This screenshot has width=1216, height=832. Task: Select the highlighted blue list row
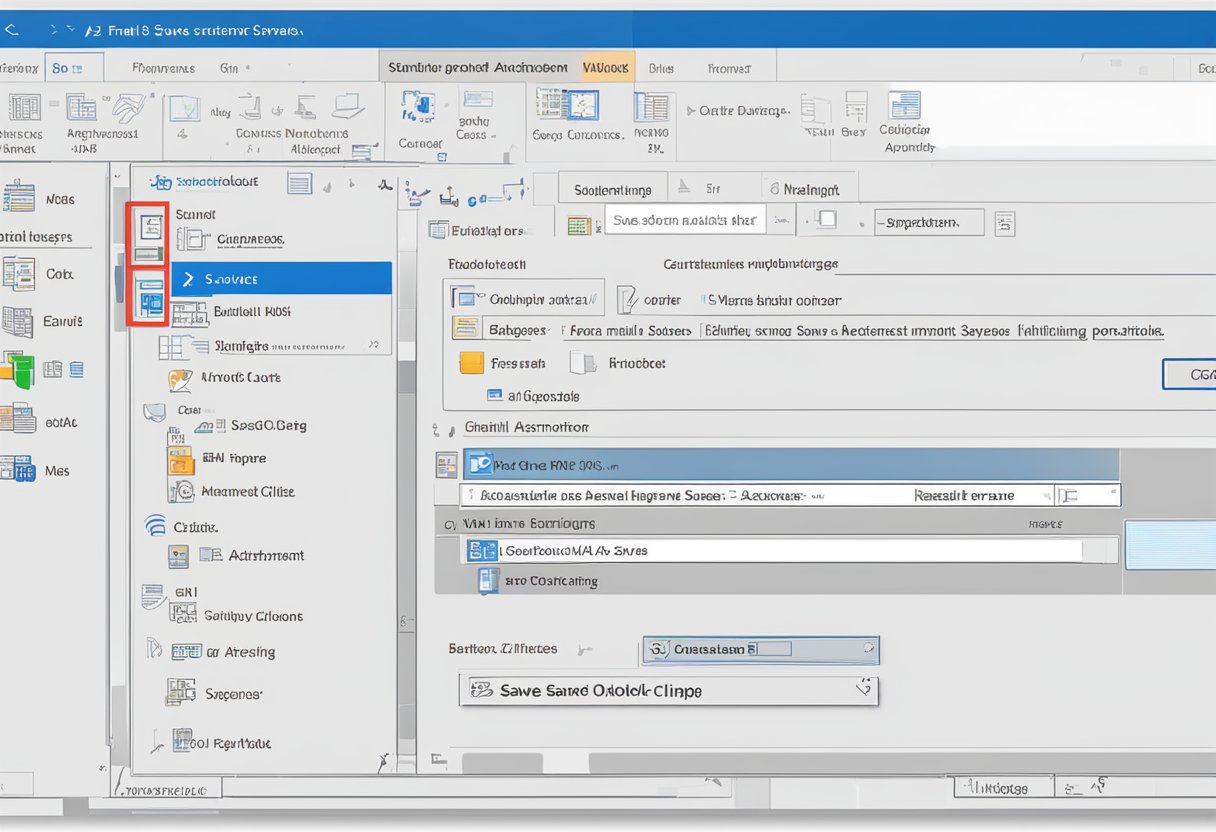790,465
